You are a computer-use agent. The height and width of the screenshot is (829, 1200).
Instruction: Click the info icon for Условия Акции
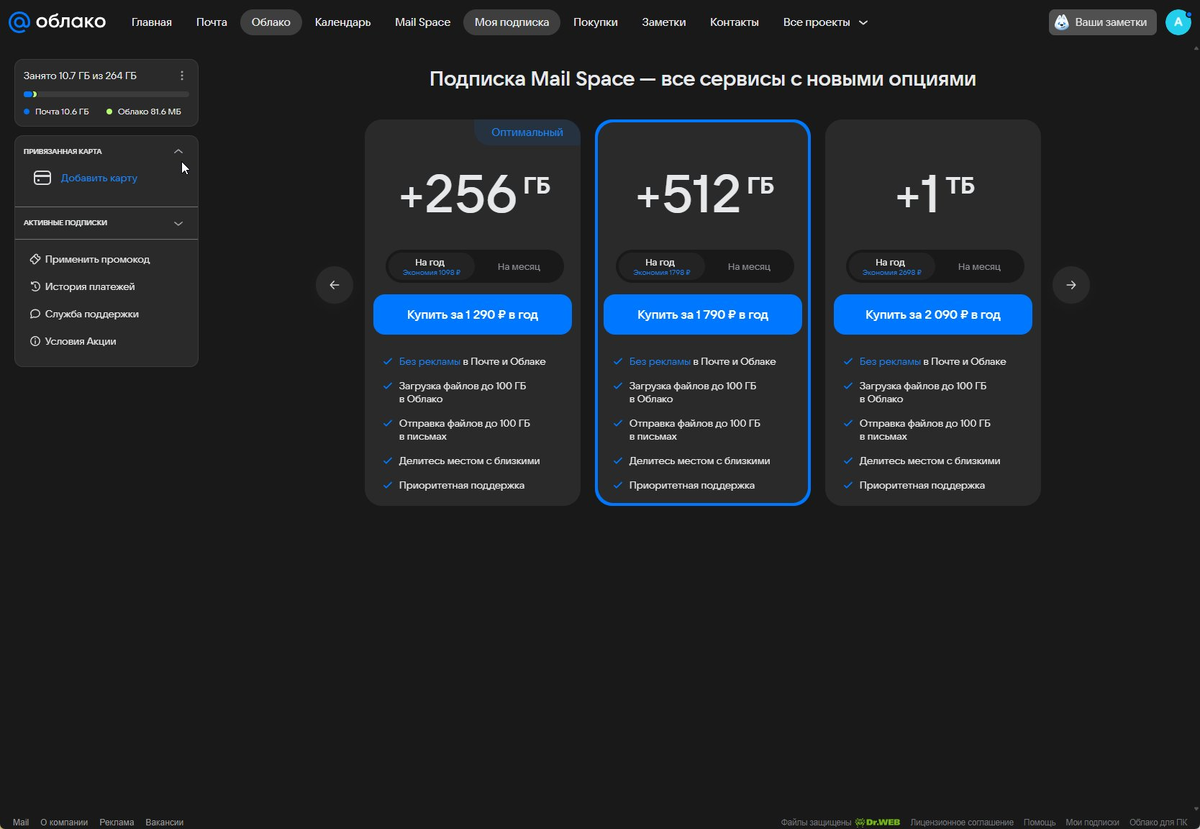pos(35,341)
